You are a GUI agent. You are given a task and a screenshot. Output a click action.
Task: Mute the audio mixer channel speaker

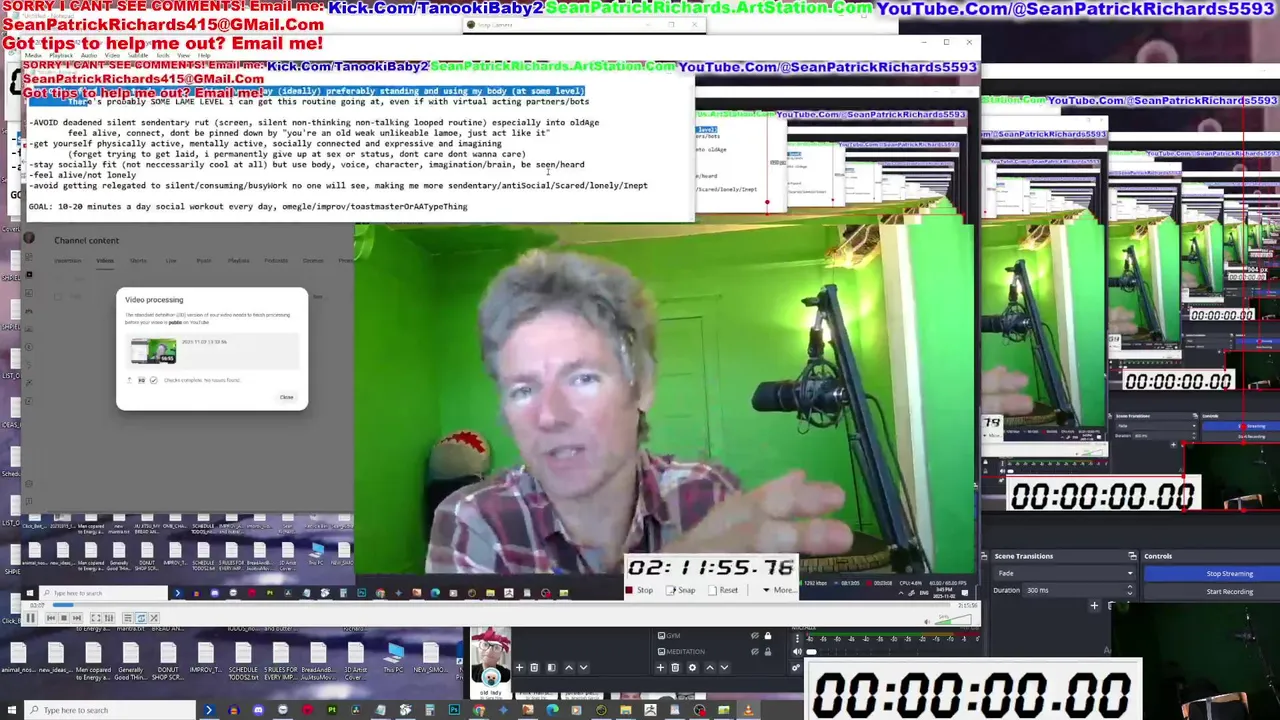pyautogui.click(x=797, y=652)
